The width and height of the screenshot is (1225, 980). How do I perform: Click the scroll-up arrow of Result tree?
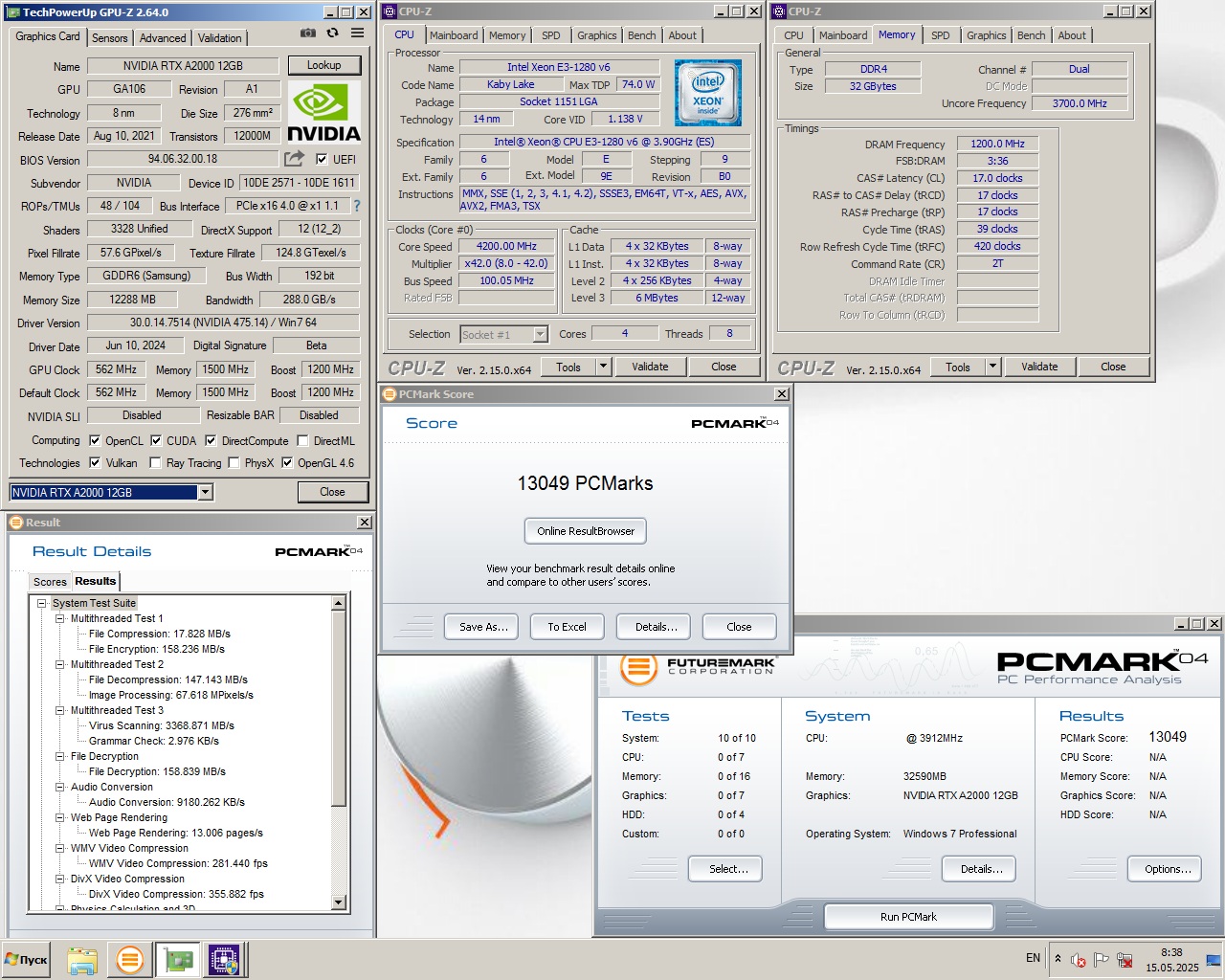338,603
